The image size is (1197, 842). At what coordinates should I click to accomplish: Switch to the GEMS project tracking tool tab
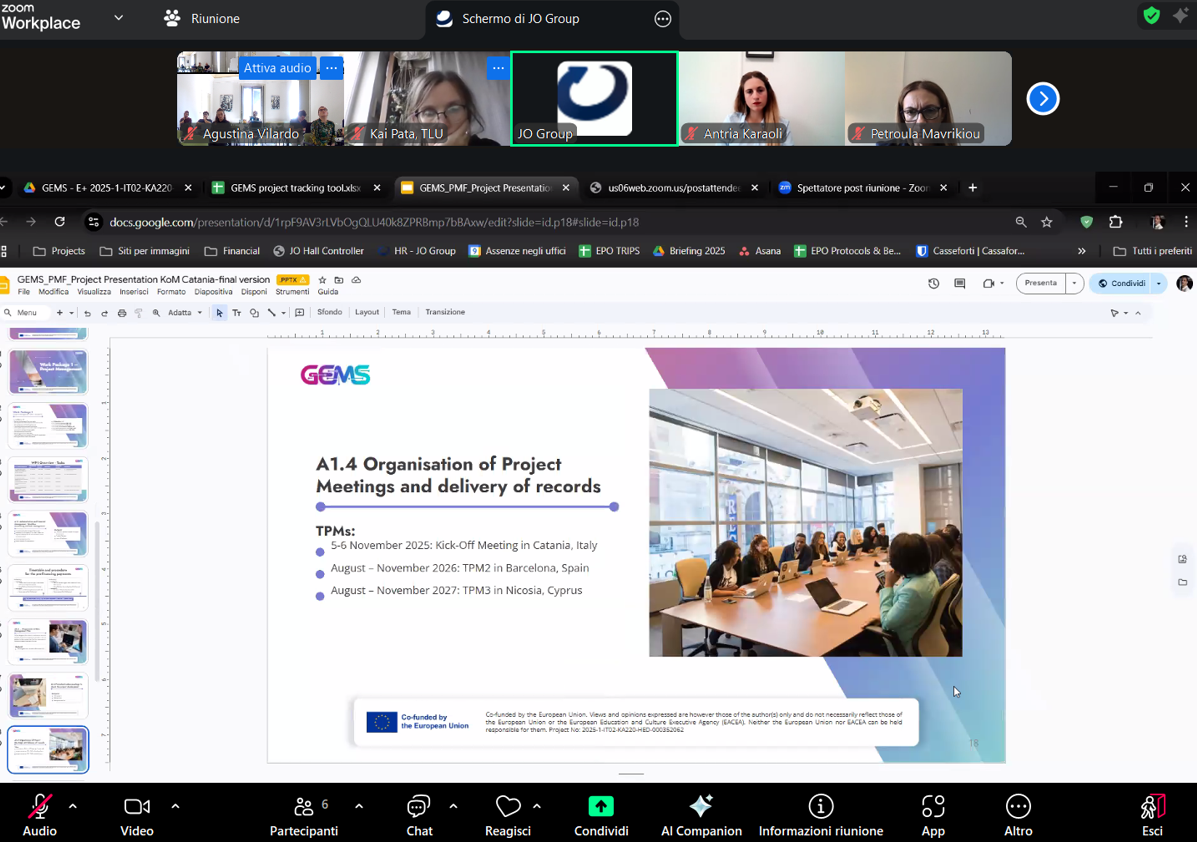294,188
